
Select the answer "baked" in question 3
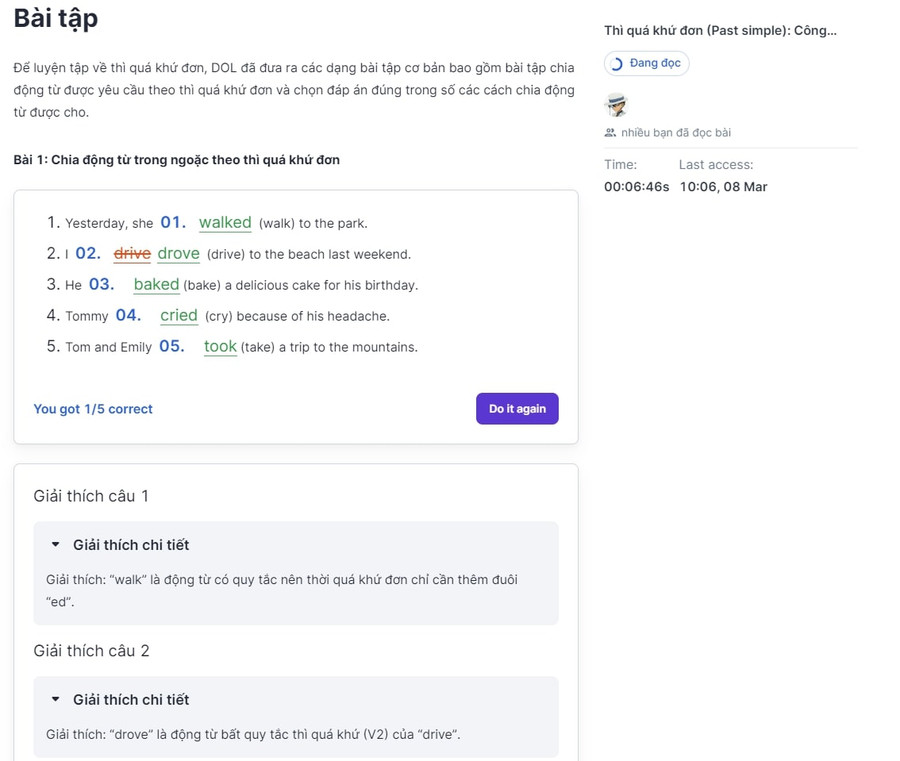click(156, 285)
